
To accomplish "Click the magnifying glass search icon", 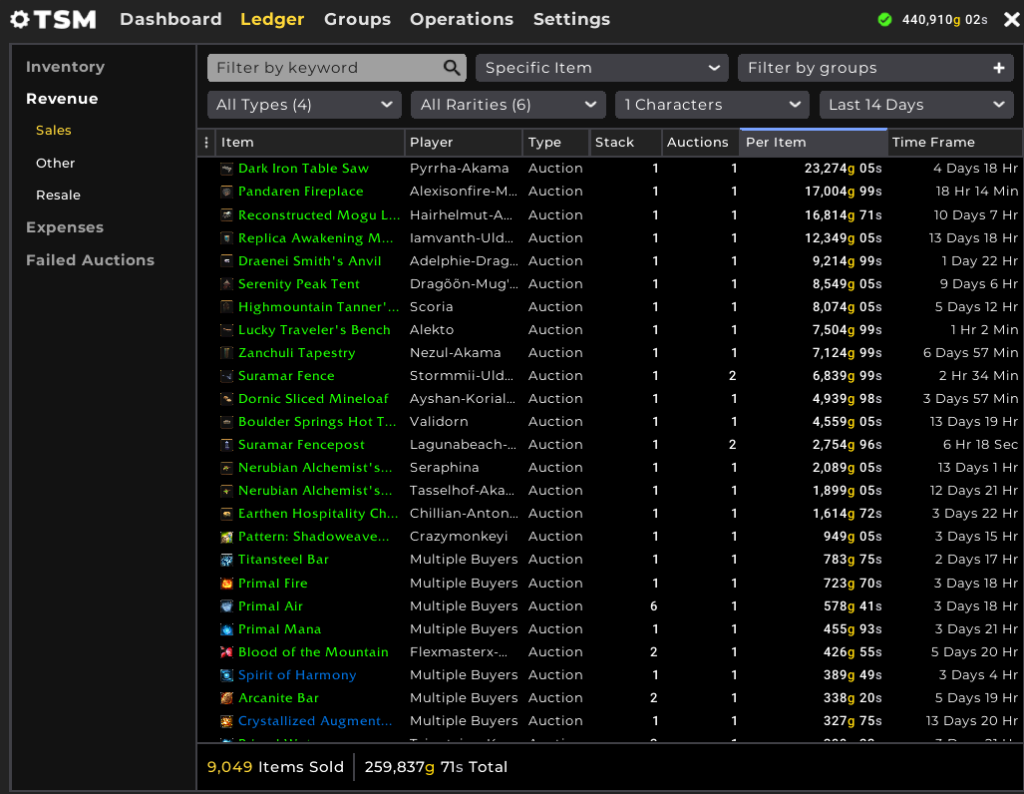I will tap(451, 68).
